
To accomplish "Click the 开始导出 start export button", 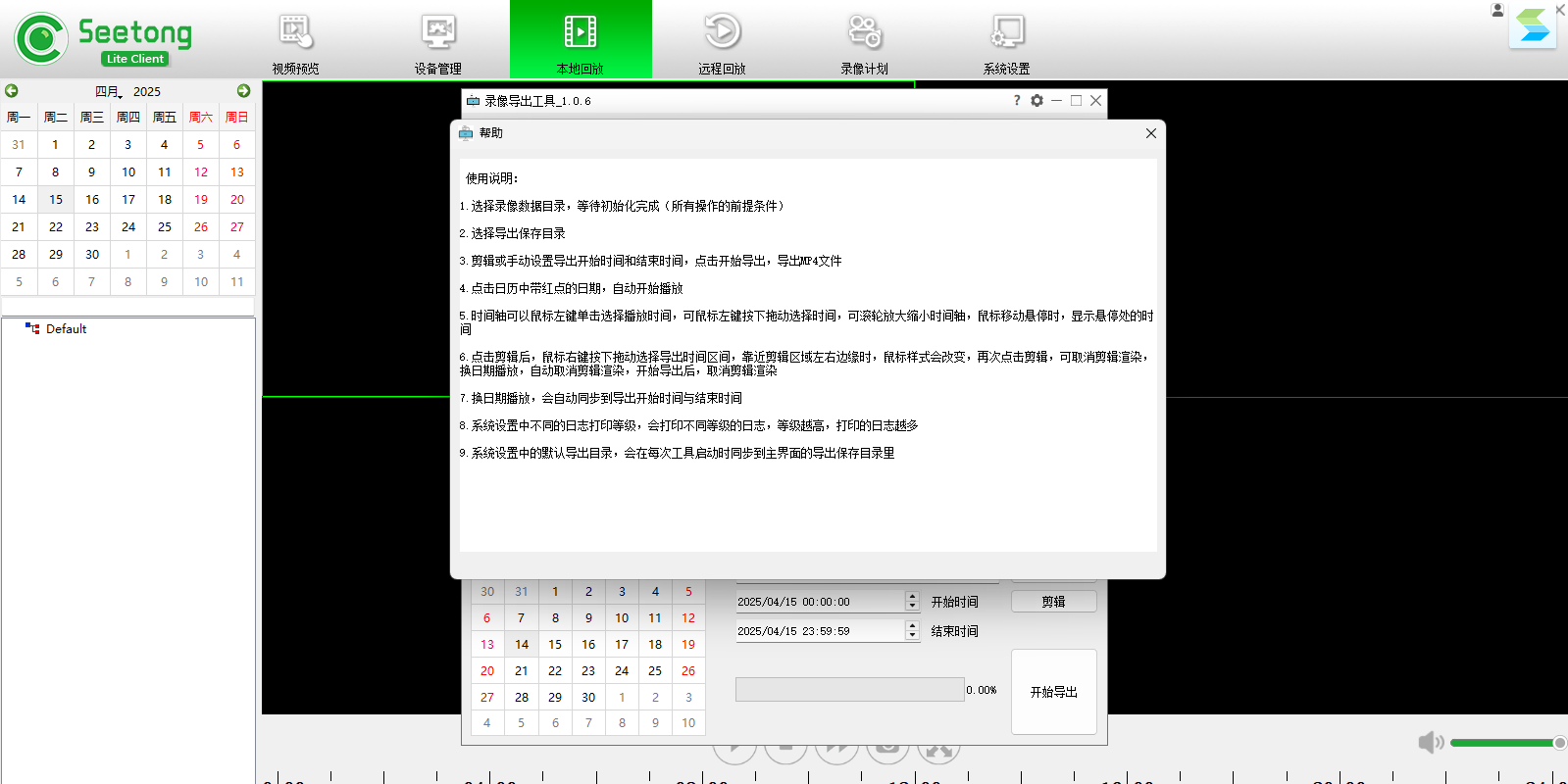I will (x=1053, y=692).
